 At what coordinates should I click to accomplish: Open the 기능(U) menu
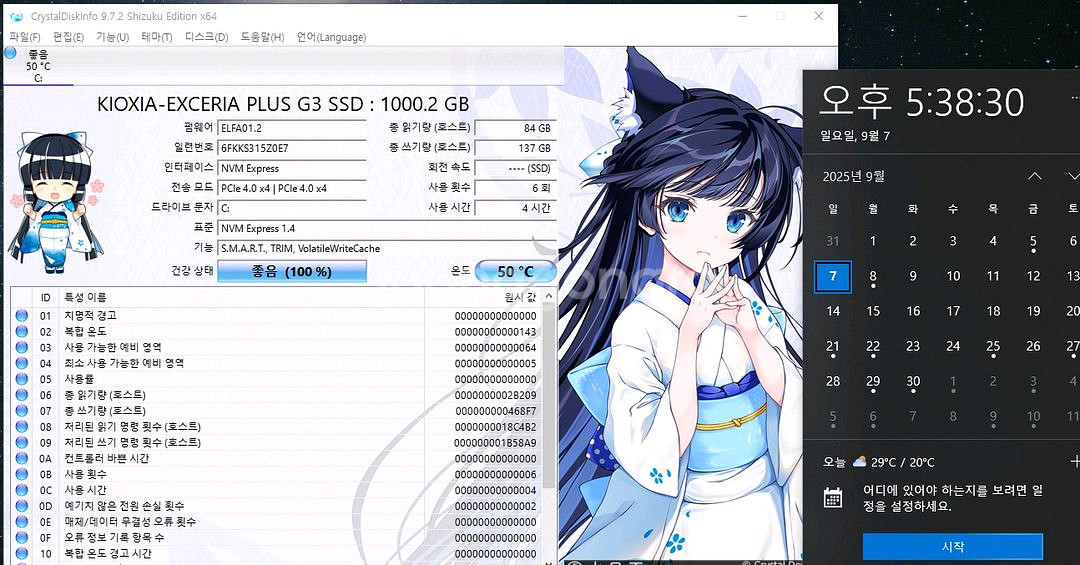112,37
